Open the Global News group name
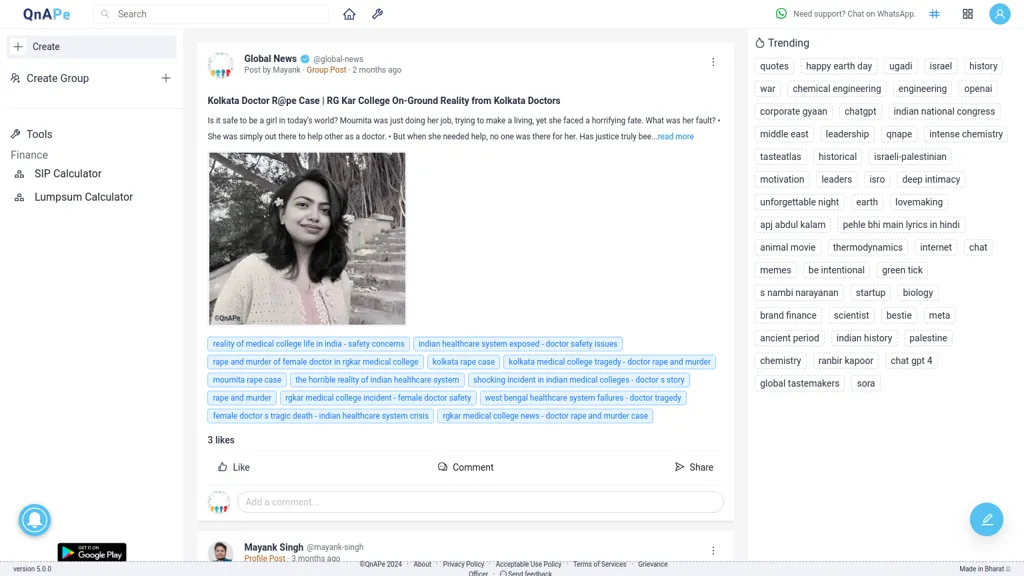The height and width of the screenshot is (576, 1024). tap(270, 59)
